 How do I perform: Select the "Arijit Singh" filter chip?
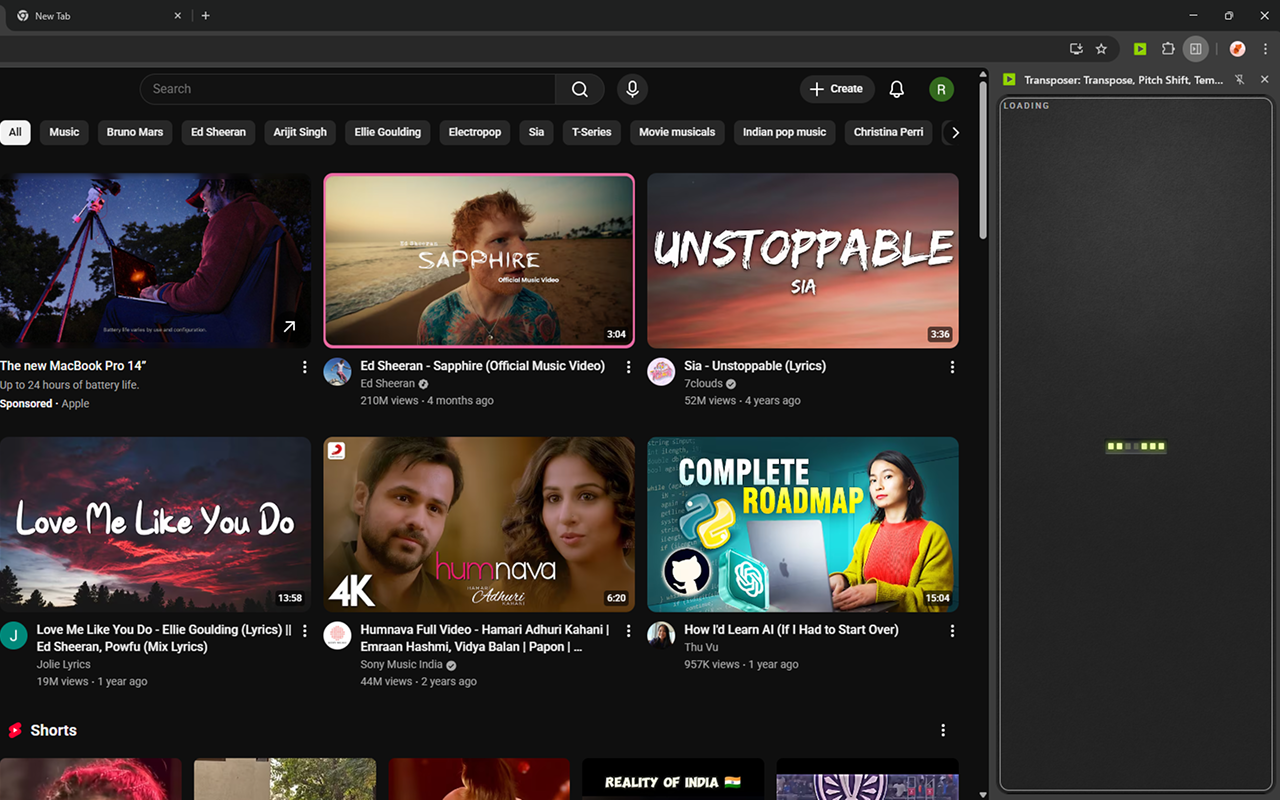click(300, 132)
